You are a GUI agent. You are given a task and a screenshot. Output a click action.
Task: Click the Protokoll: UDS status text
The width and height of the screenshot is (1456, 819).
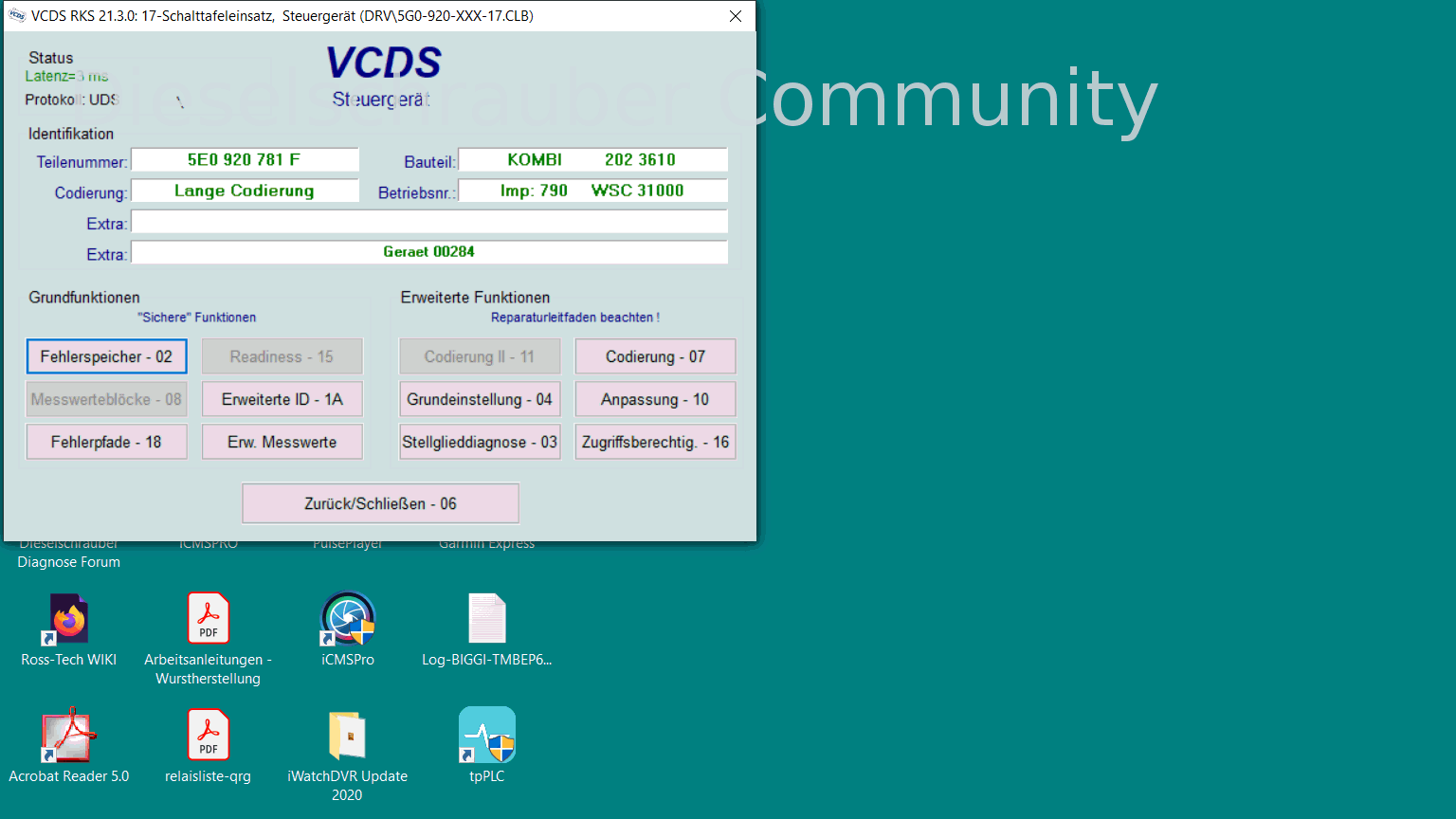pyautogui.click(x=71, y=100)
